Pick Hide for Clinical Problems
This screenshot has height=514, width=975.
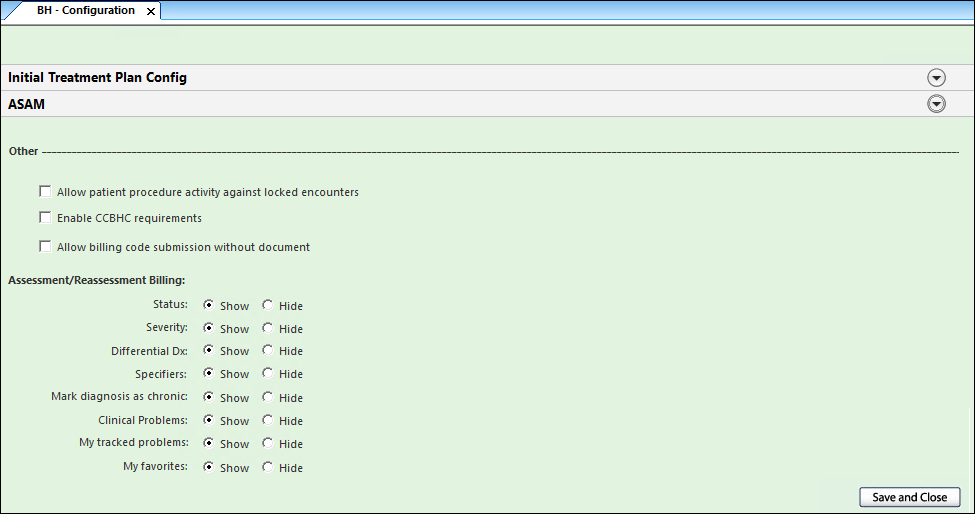pyautogui.click(x=268, y=420)
